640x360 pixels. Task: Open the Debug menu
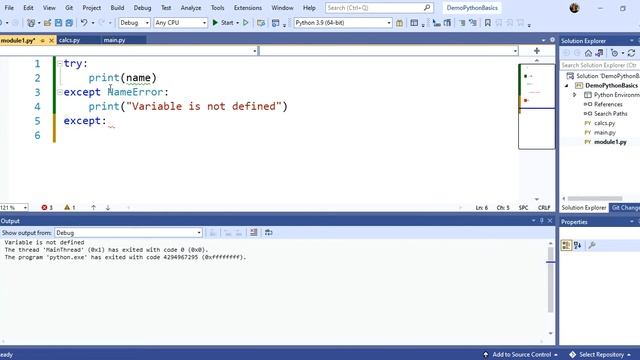tap(142, 8)
